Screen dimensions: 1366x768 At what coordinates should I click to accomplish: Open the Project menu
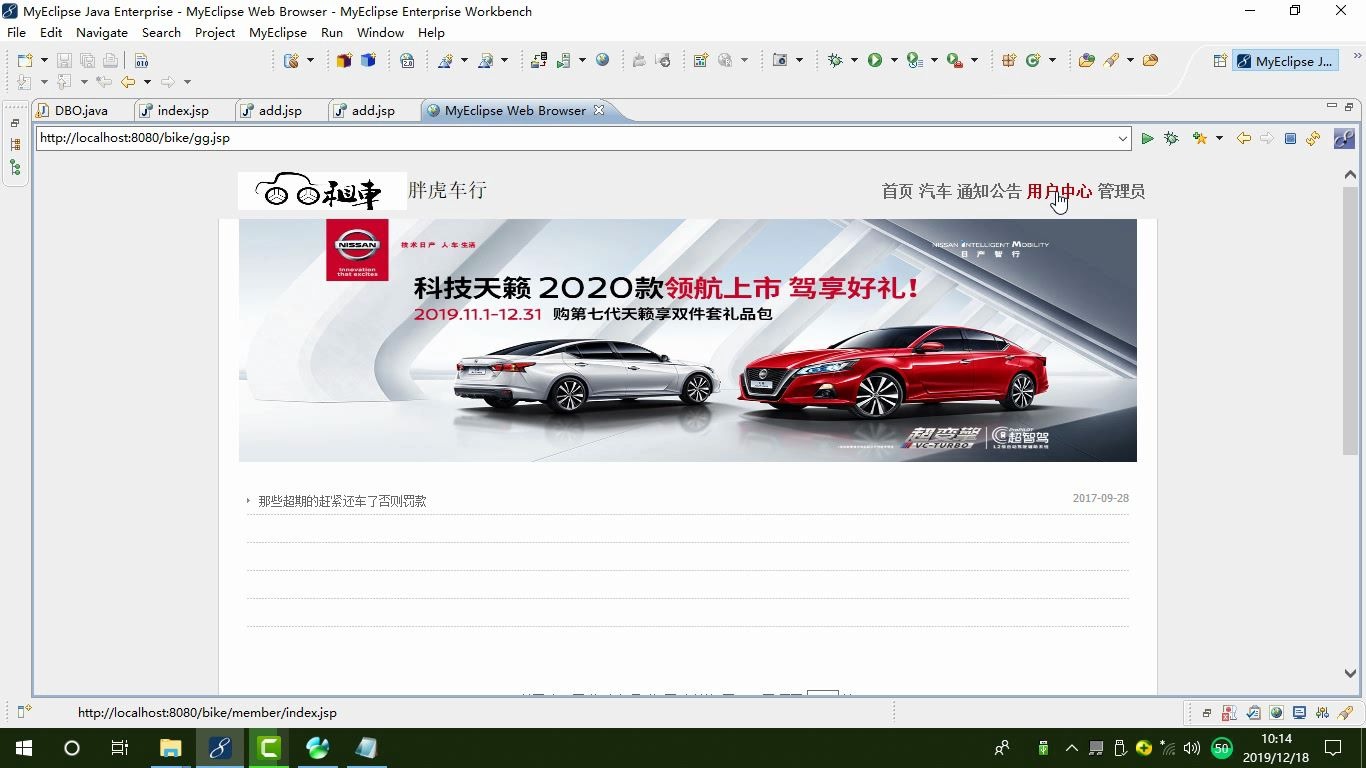pyautogui.click(x=213, y=32)
